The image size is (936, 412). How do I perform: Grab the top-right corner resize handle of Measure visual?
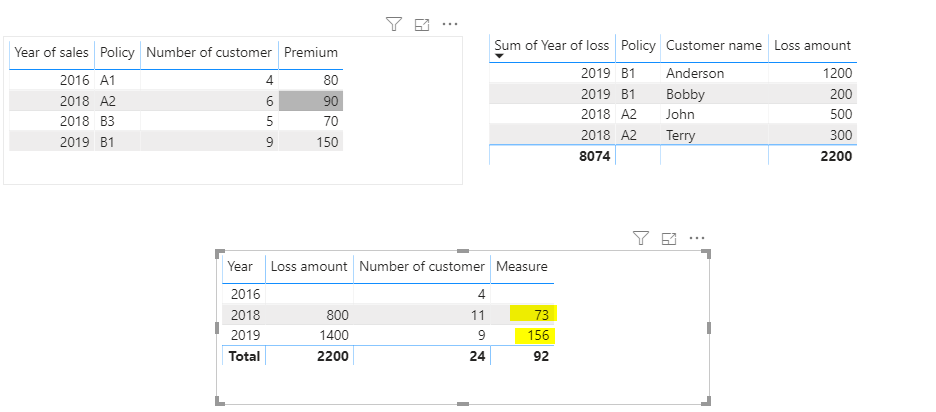coord(707,253)
